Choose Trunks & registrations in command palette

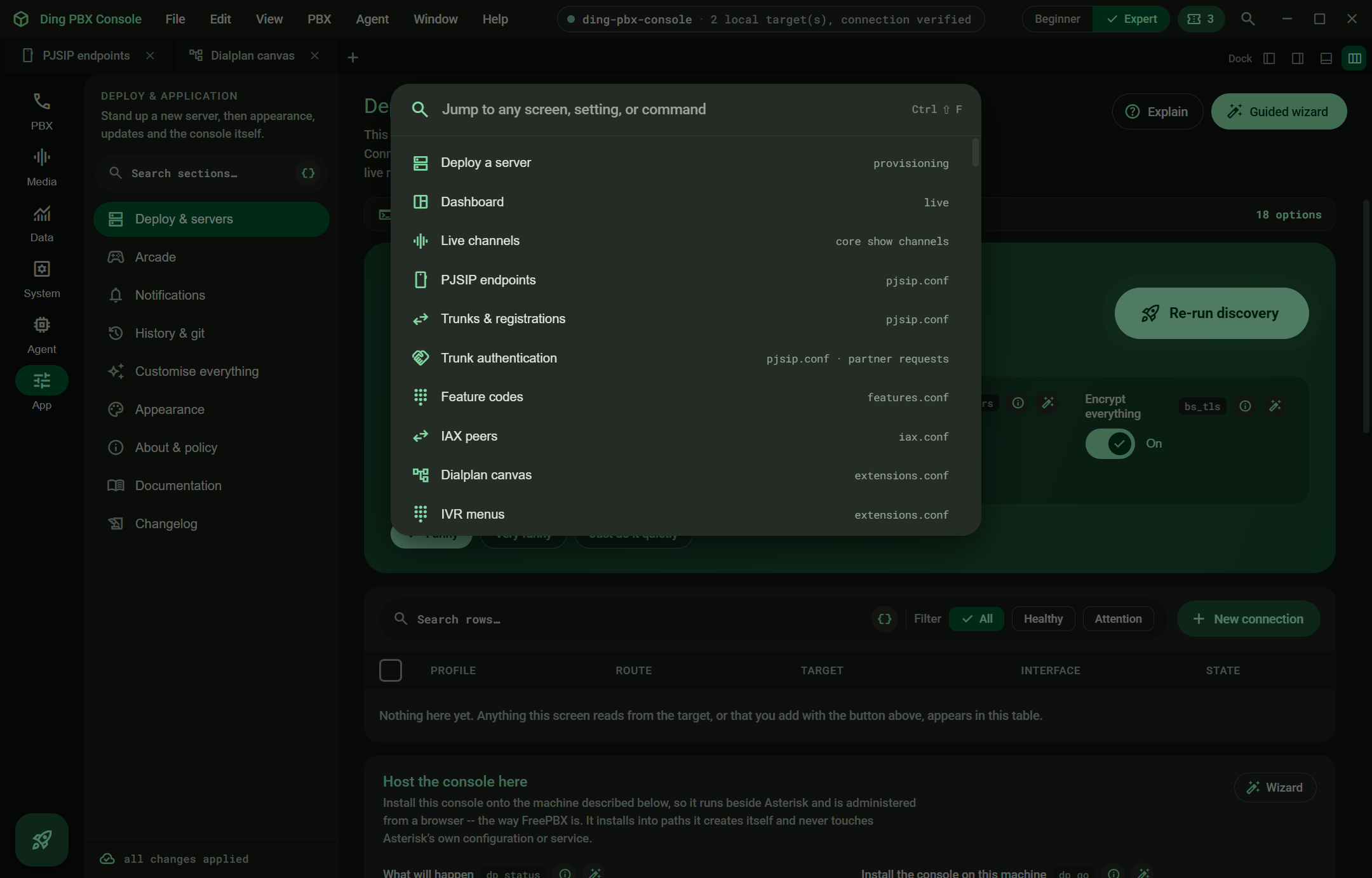point(680,319)
